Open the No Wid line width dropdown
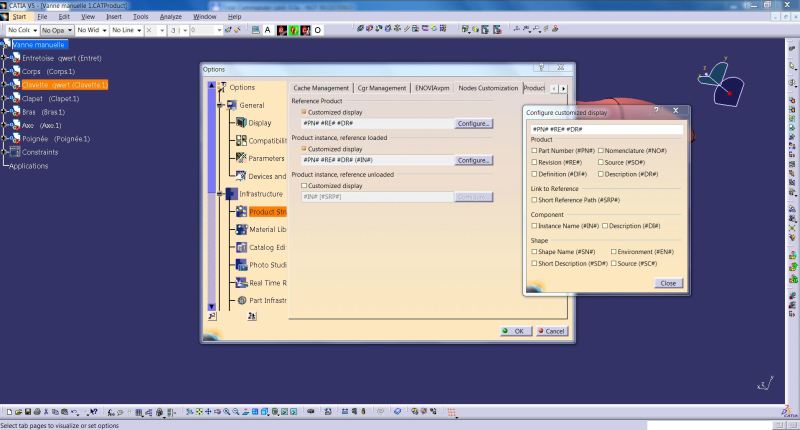The image size is (800, 430). (92, 30)
